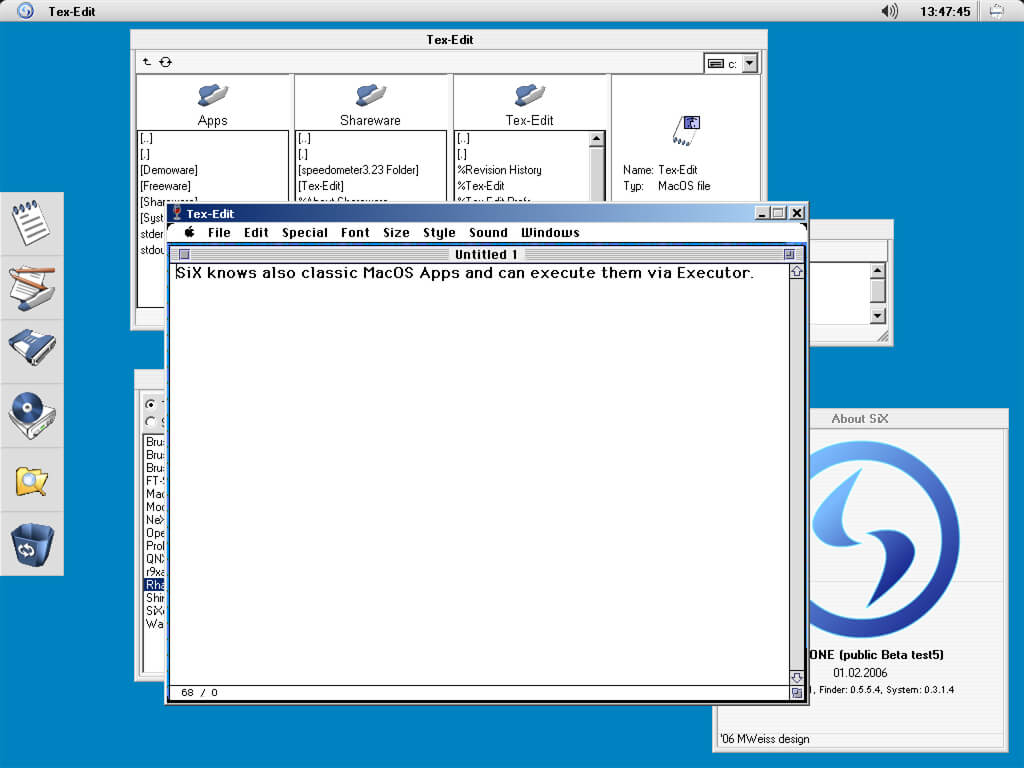This screenshot has height=768, width=1024.
Task: Open the Apple menu in Tex-Edit
Action: pos(189,232)
